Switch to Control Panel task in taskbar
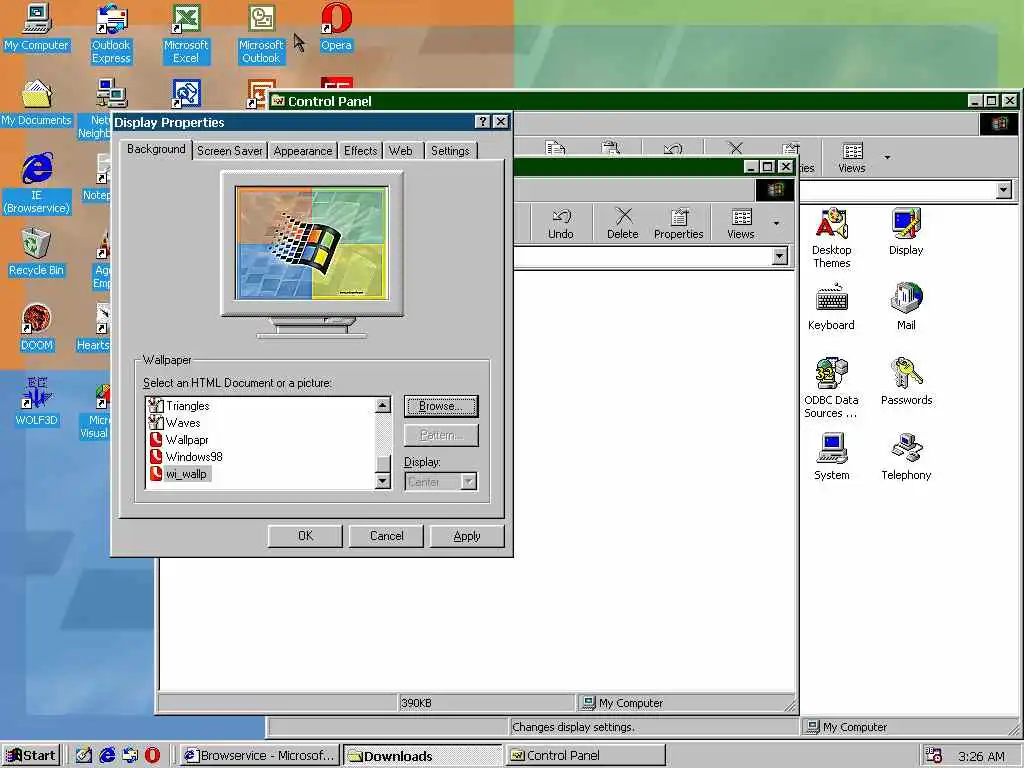The height and width of the screenshot is (768, 1024). click(x=585, y=756)
